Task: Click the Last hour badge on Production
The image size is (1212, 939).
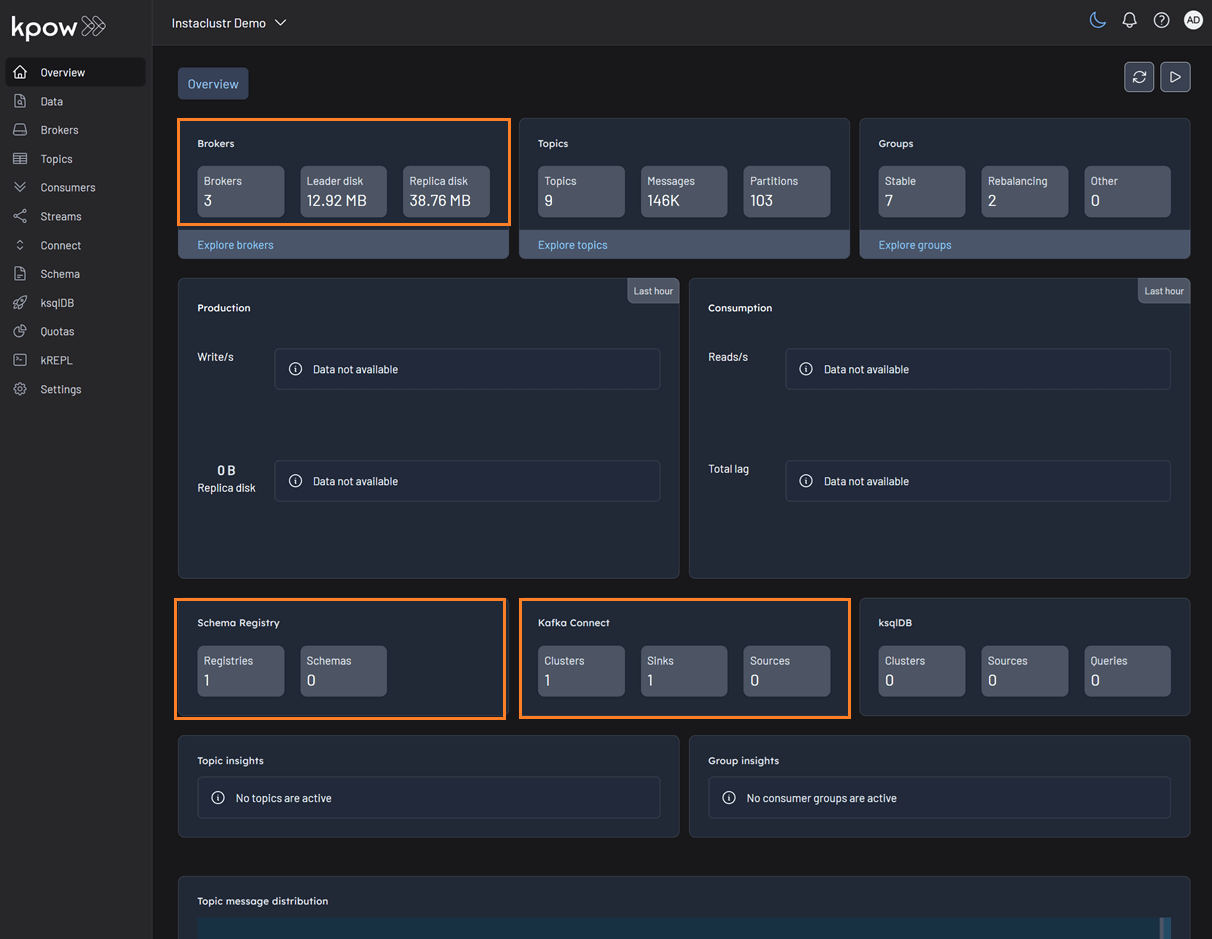Action: tap(653, 291)
